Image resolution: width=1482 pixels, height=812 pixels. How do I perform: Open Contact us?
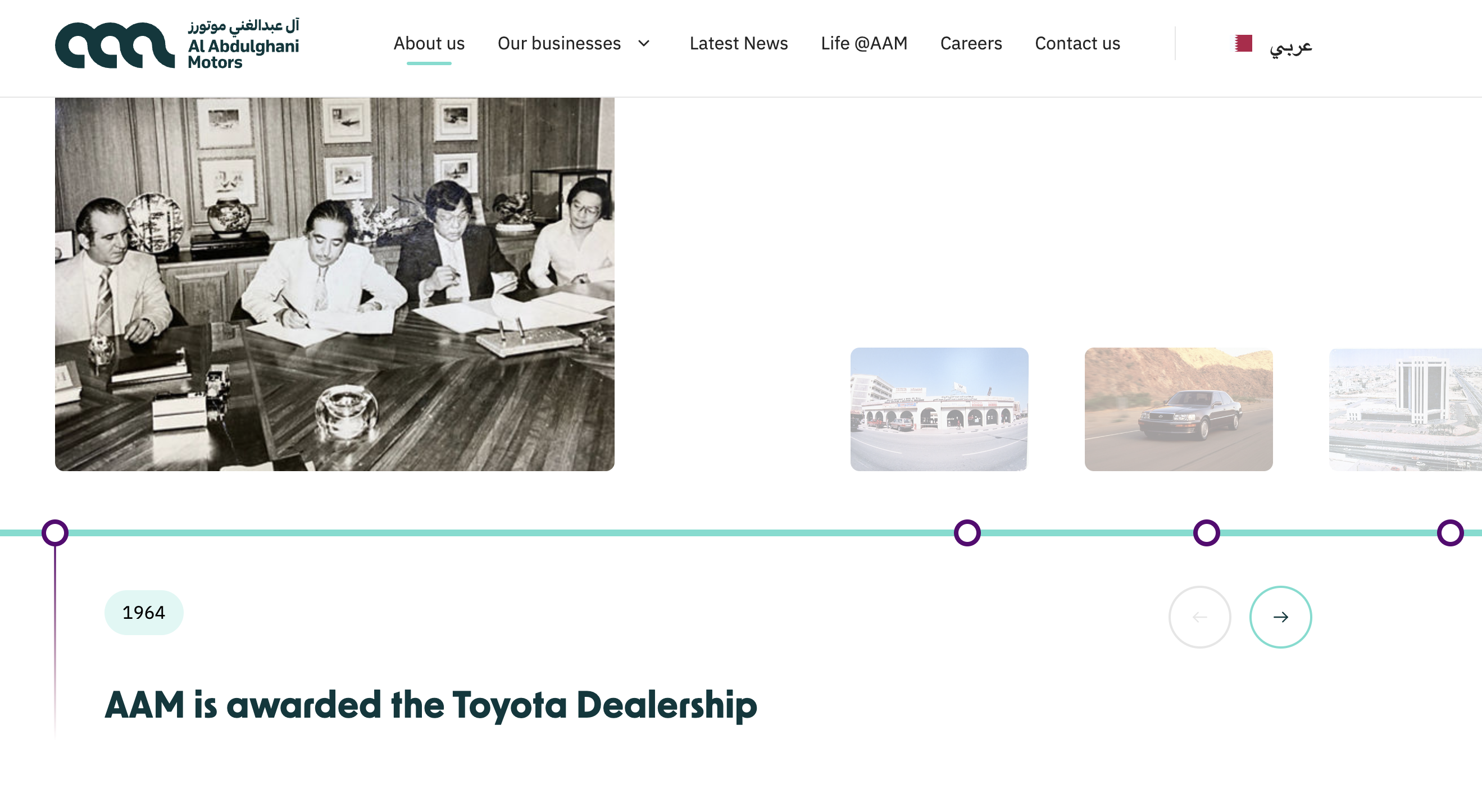point(1077,43)
